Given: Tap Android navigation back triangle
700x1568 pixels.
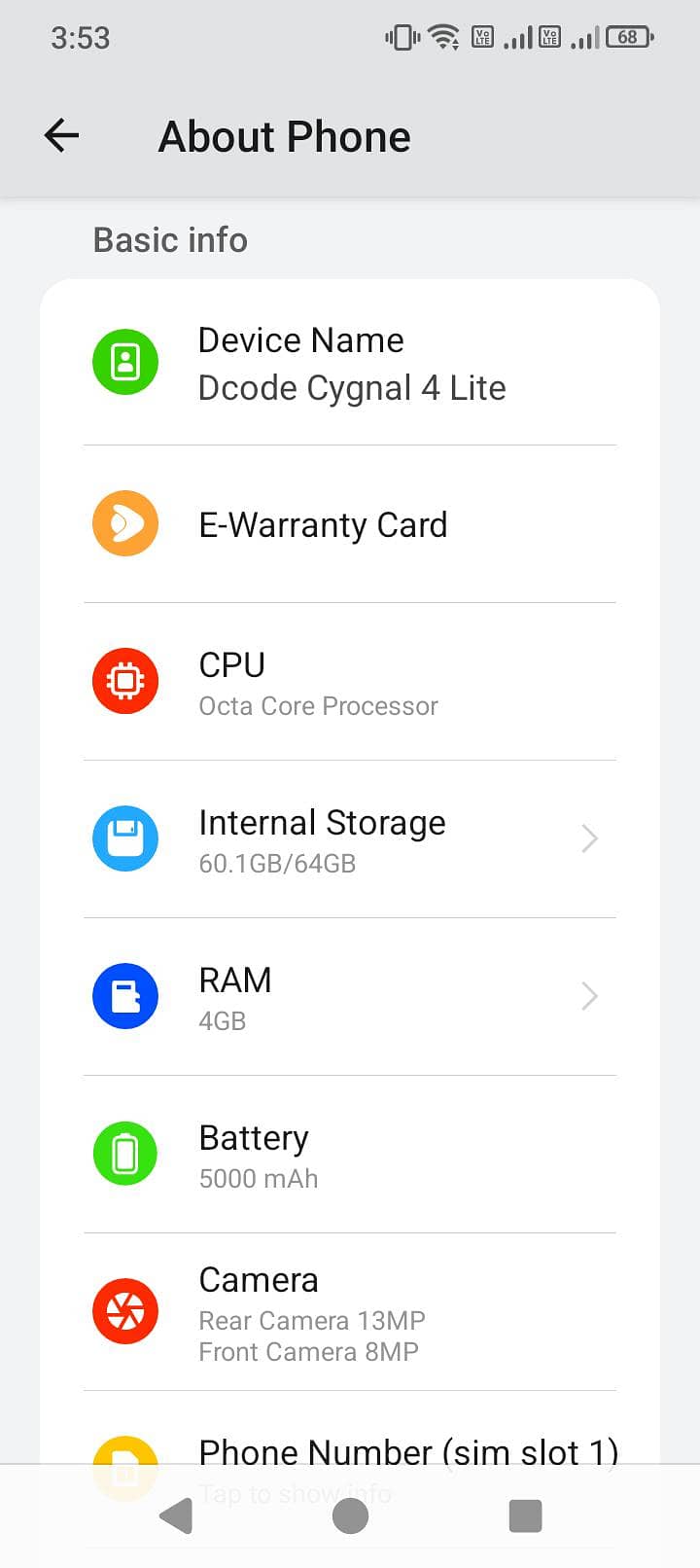Looking at the screenshot, I should pyautogui.click(x=176, y=1515).
